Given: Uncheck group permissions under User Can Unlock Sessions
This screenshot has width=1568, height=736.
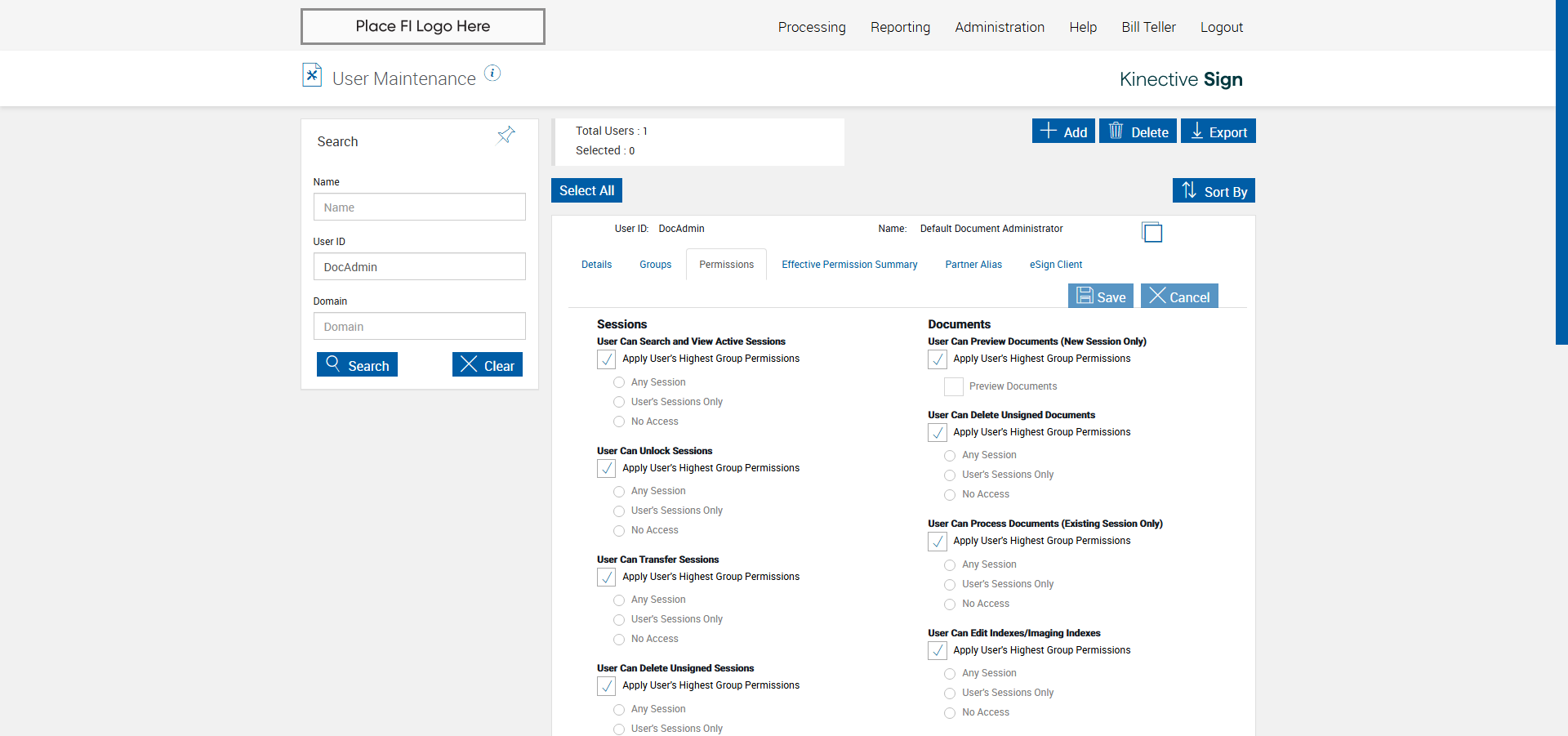Looking at the screenshot, I should [x=607, y=469].
